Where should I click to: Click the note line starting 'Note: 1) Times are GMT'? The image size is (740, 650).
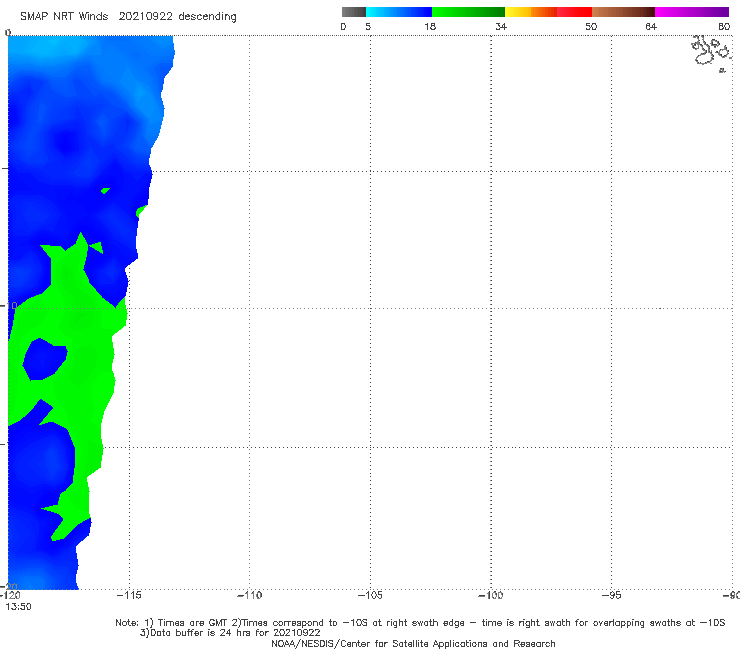pos(420,623)
